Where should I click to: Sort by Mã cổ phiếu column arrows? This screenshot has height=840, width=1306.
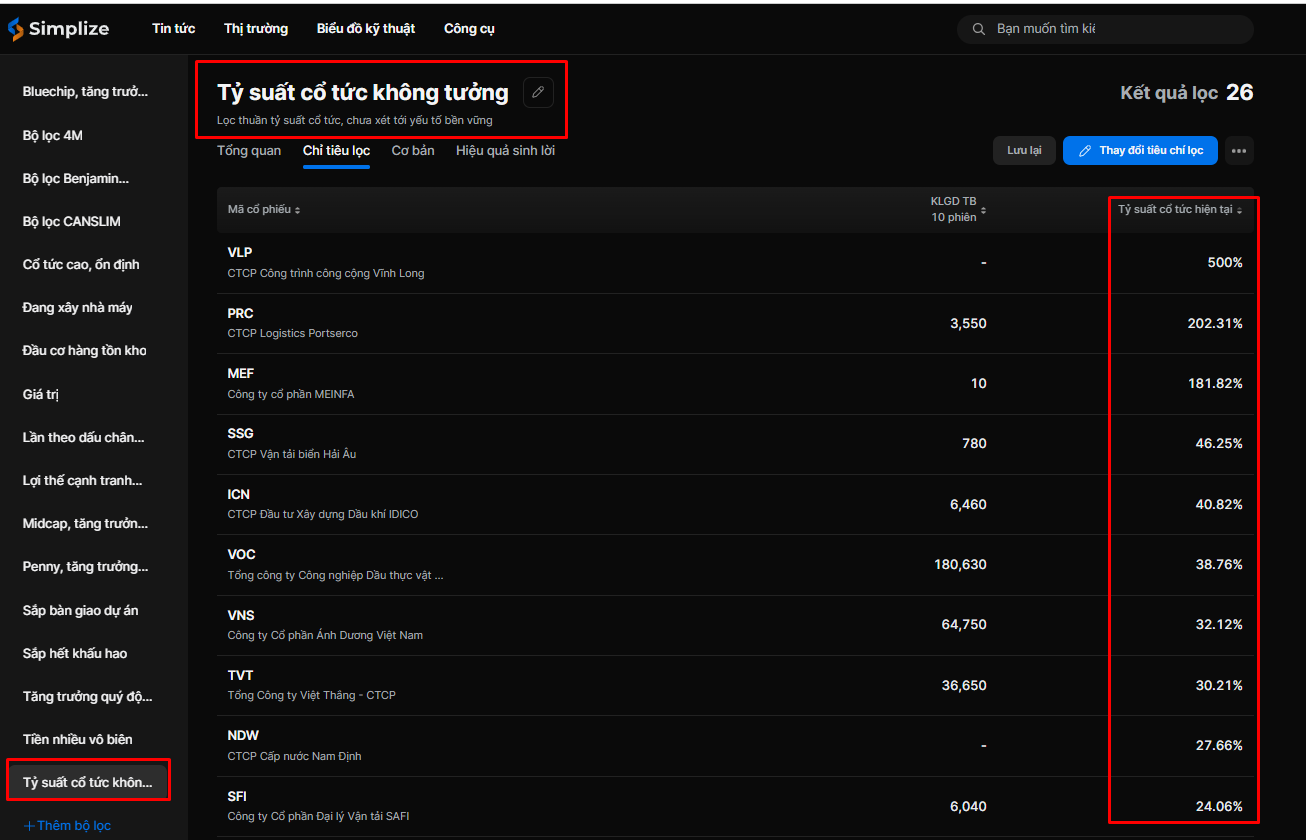pos(297,210)
